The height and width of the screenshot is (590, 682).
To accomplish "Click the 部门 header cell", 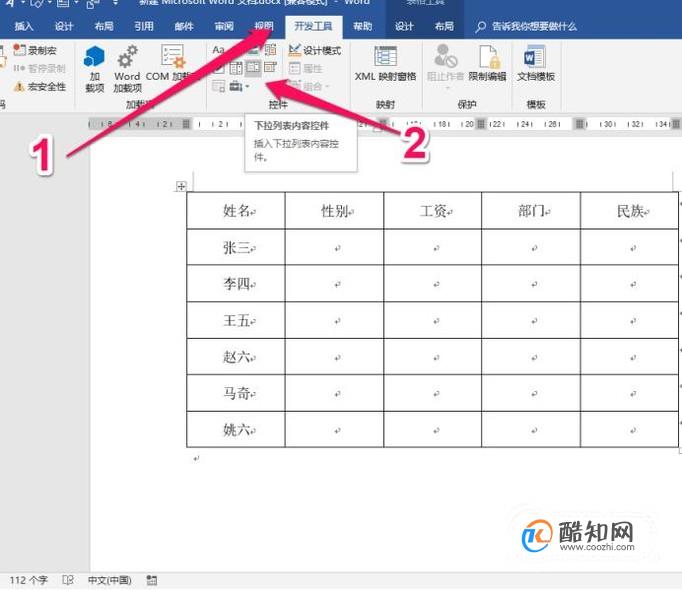I will [531, 211].
